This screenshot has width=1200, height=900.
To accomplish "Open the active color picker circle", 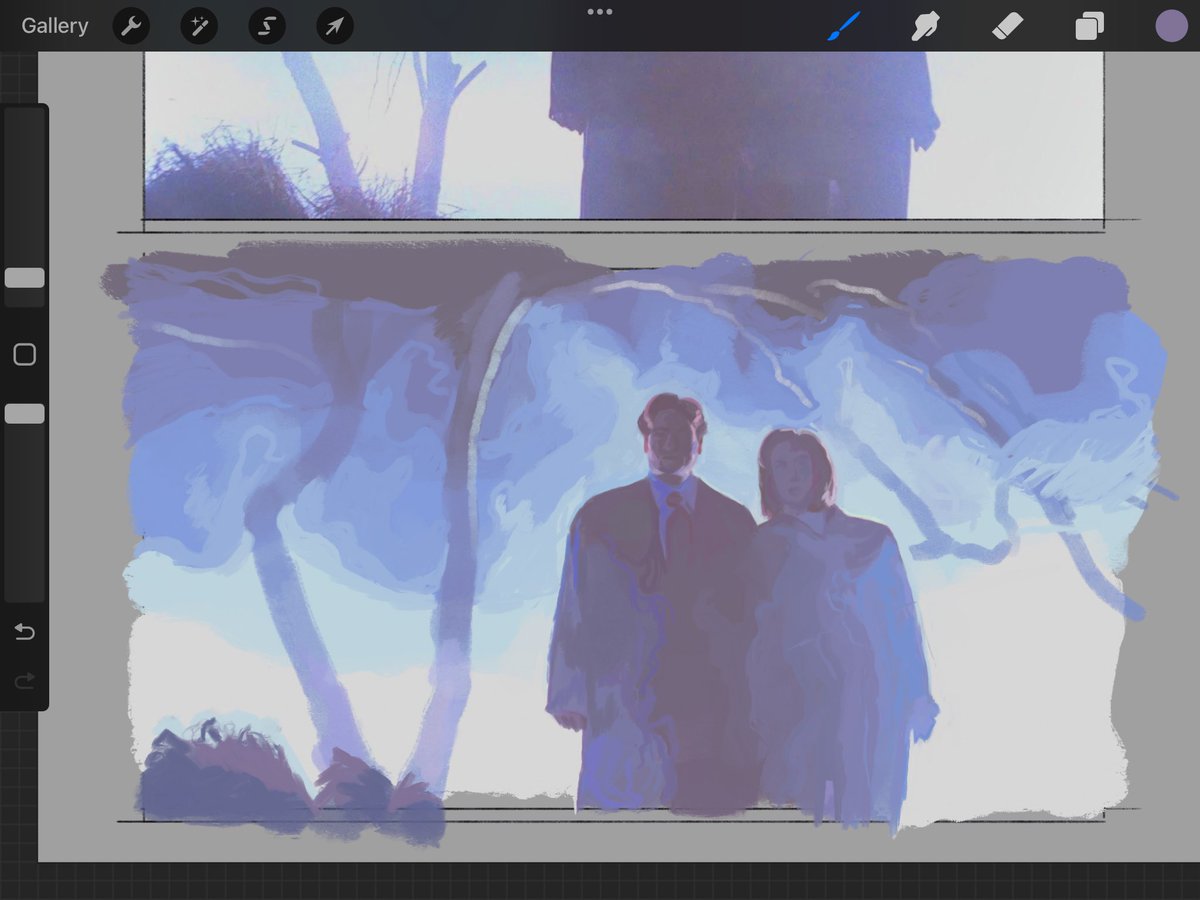I will point(1171,26).
